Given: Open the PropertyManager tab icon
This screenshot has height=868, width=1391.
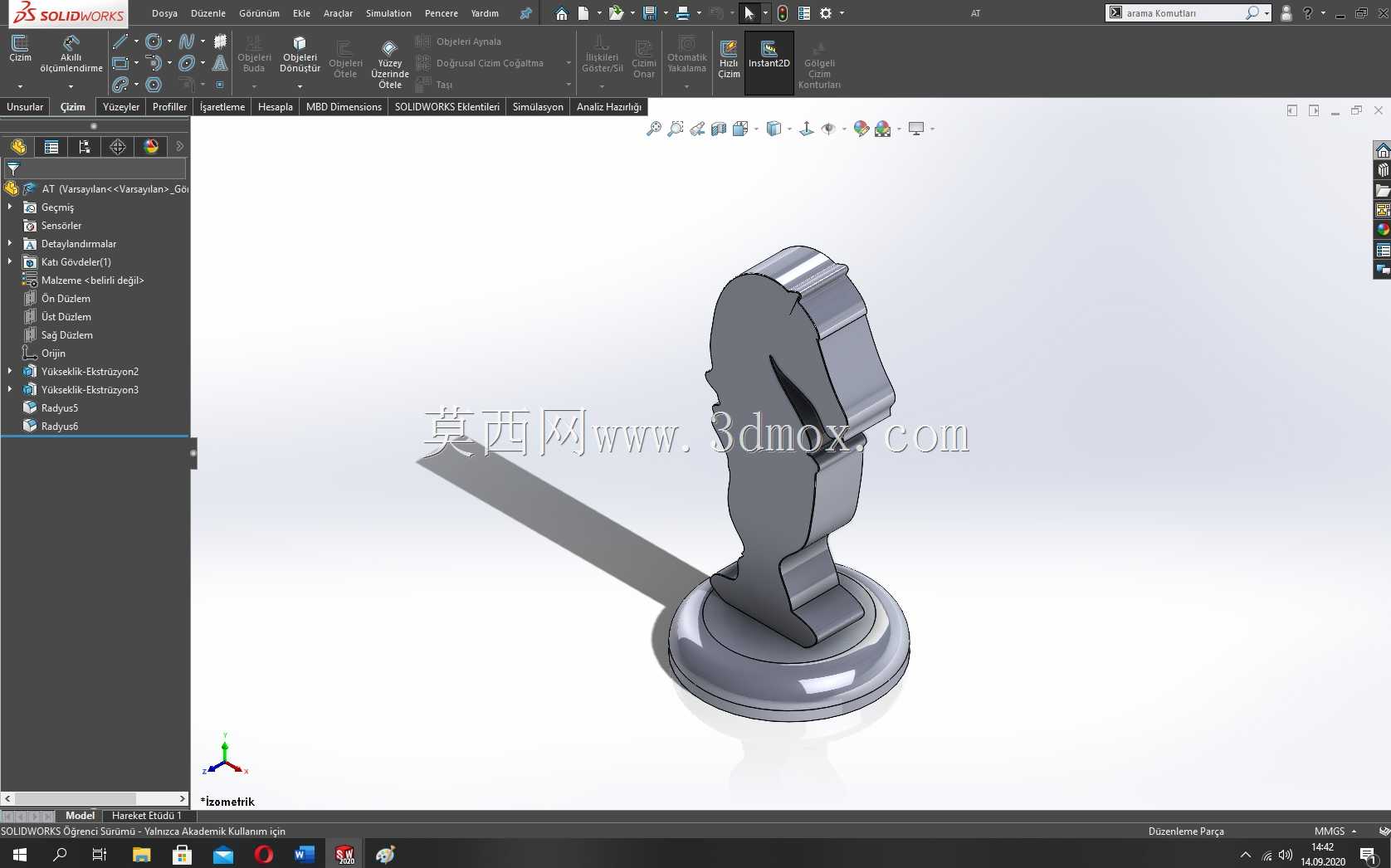Looking at the screenshot, I should [51, 147].
